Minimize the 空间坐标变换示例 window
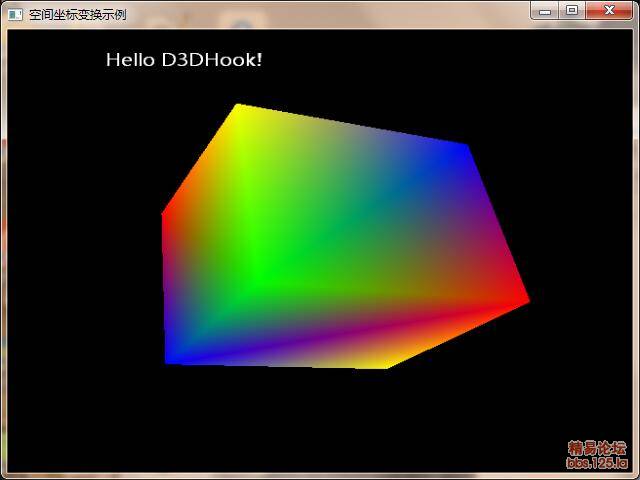Viewport: 640px width, 480px height. tap(545, 11)
